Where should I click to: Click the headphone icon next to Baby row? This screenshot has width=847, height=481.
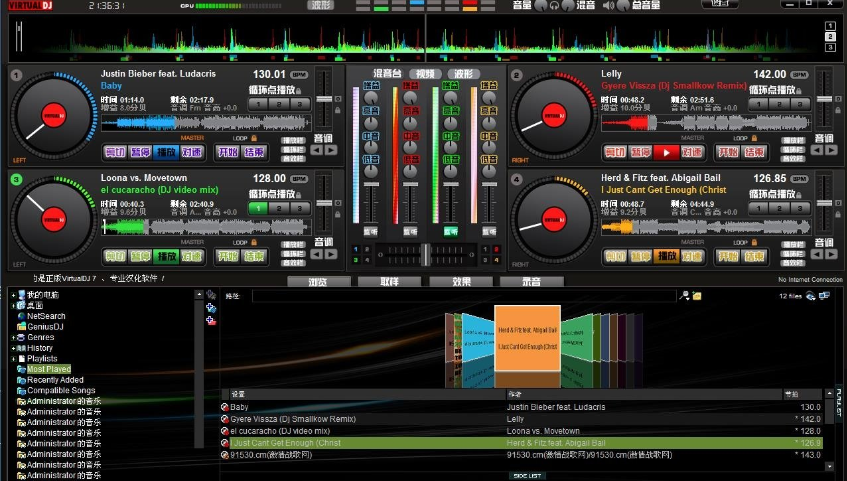(x=225, y=407)
